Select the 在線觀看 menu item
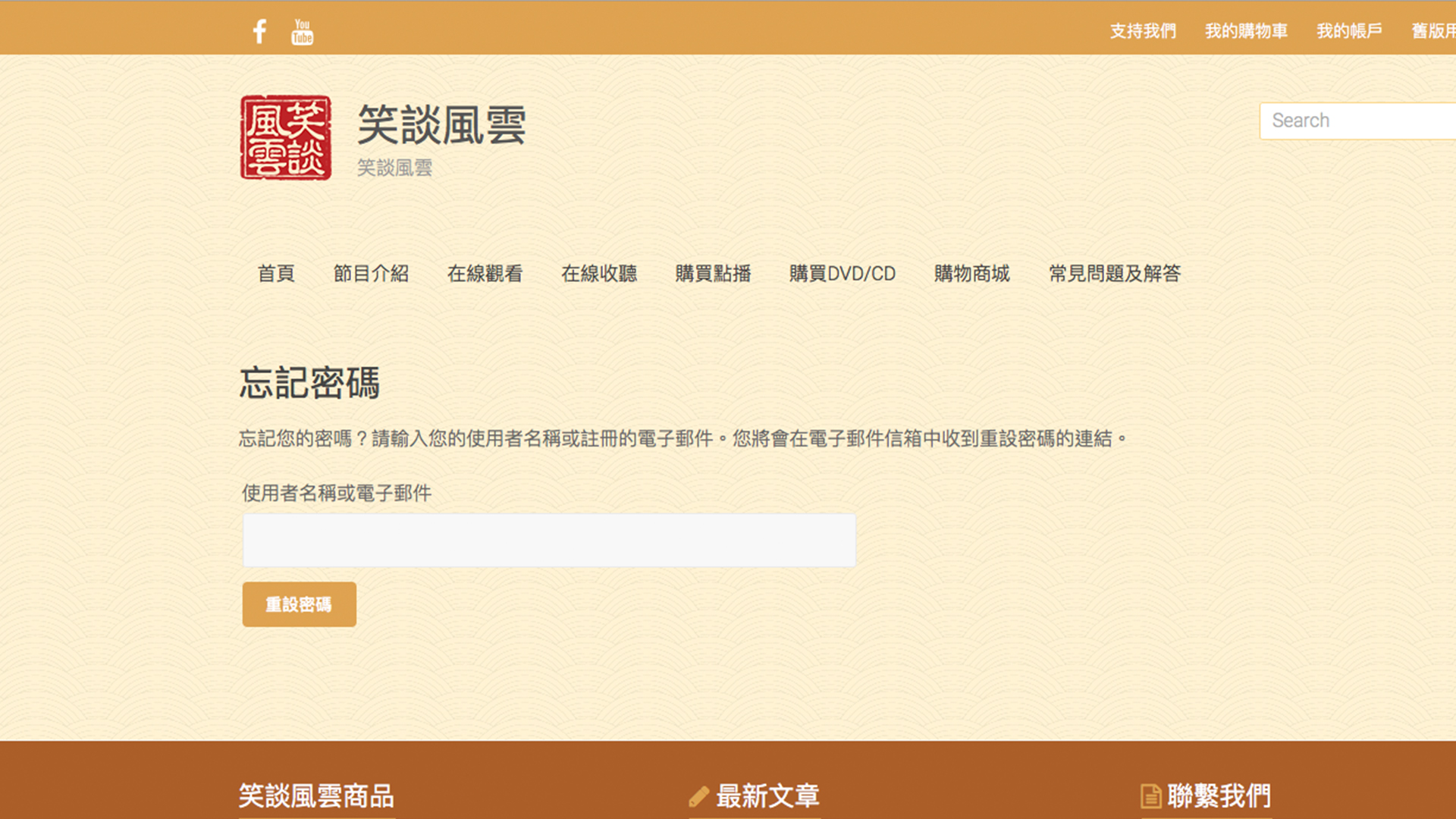 (485, 274)
